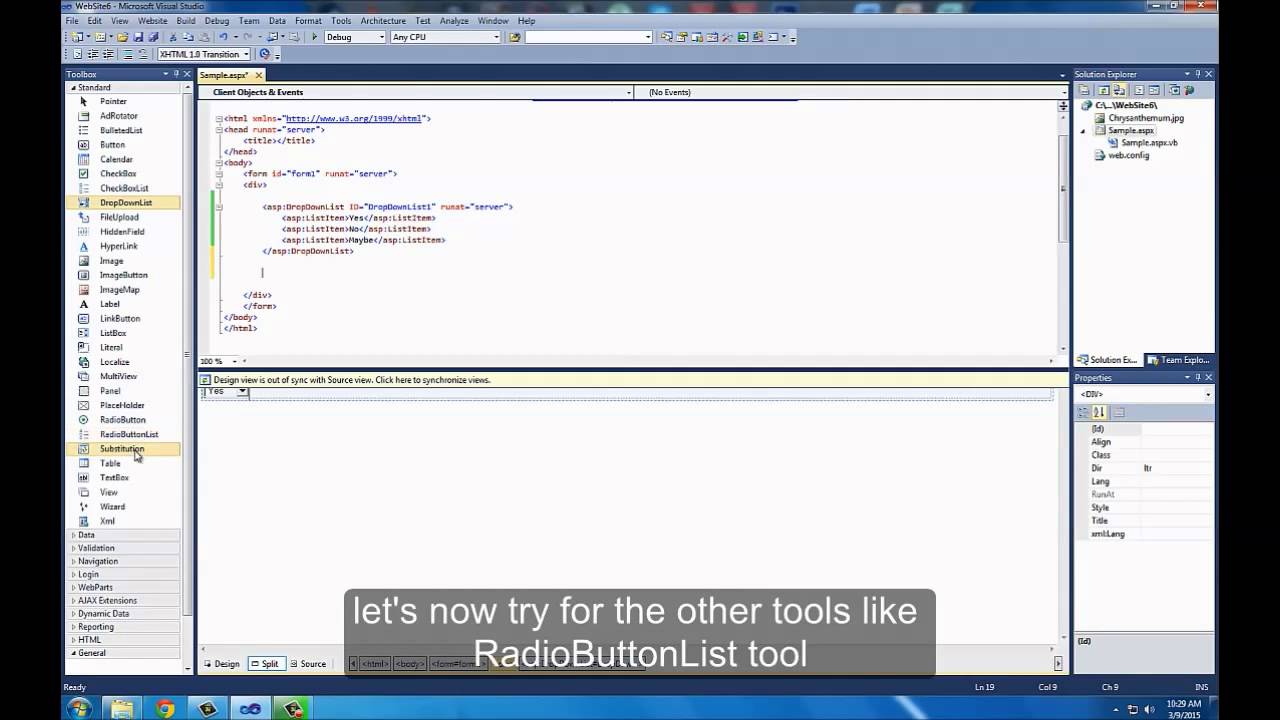Image resolution: width=1280 pixels, height=720 pixels.
Task: Open File Explorer from the taskbar
Action: pos(122,708)
